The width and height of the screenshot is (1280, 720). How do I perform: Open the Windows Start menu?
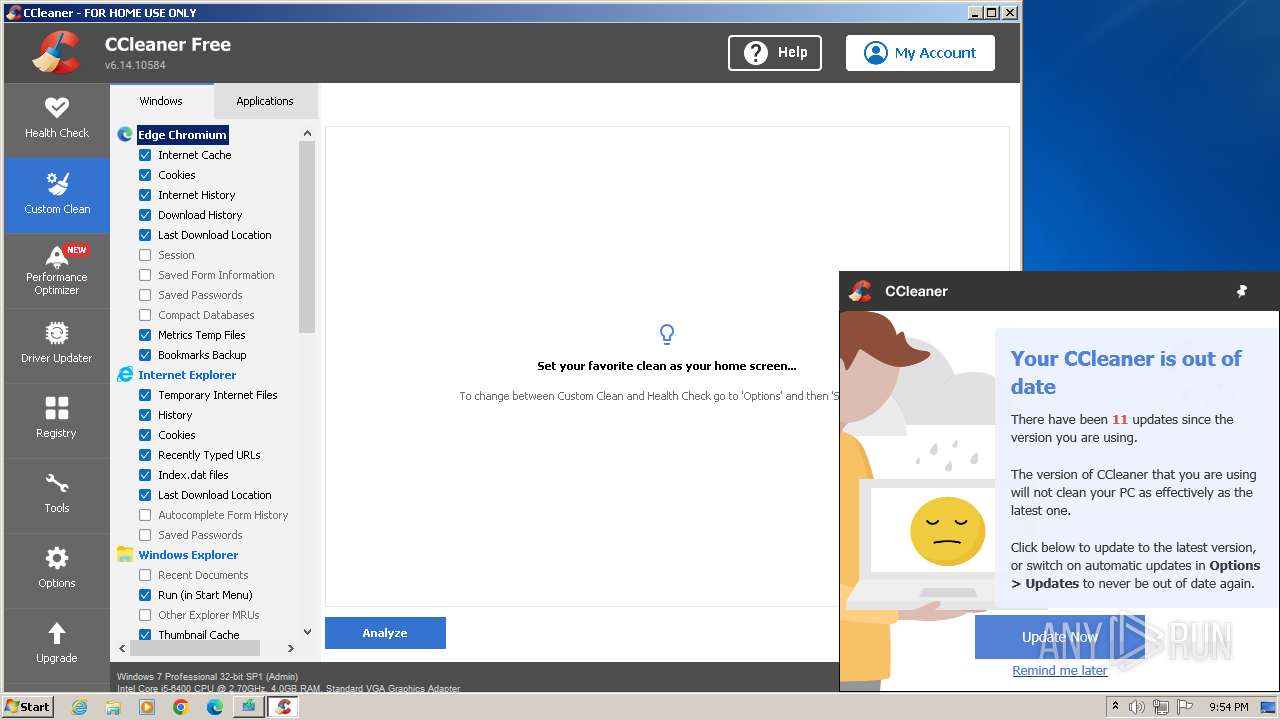(x=28, y=706)
